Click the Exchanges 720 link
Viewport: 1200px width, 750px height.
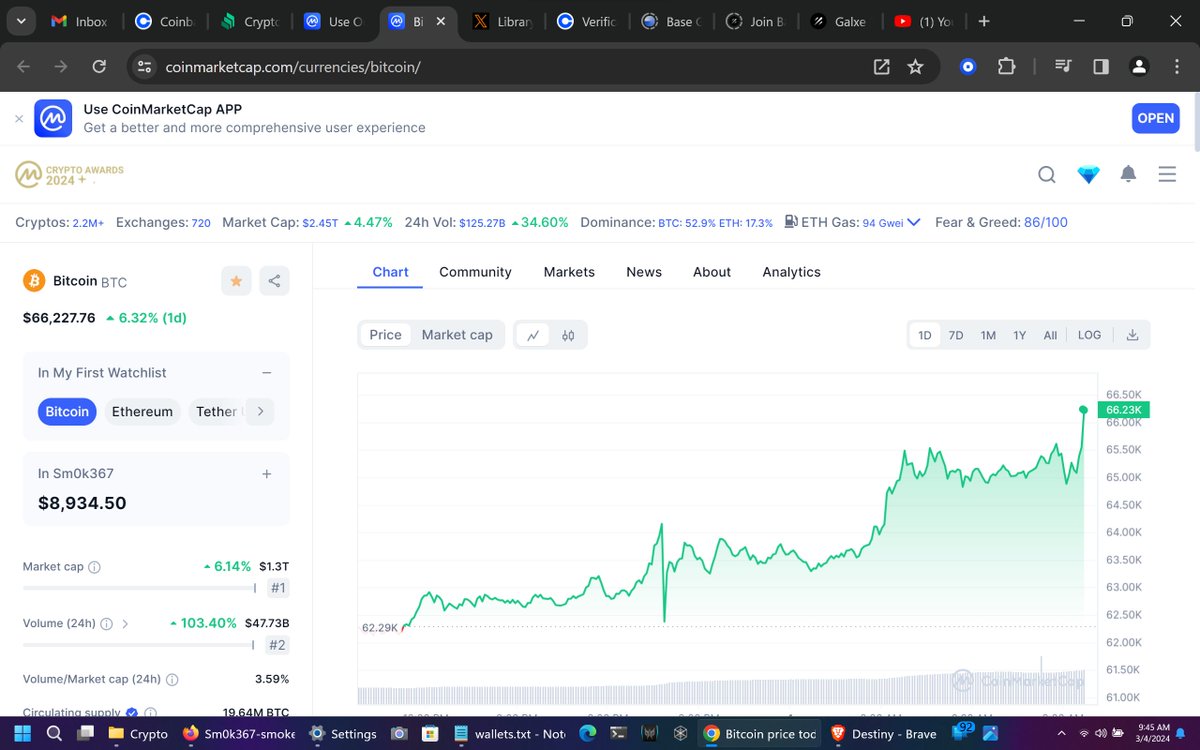pyautogui.click(x=201, y=223)
